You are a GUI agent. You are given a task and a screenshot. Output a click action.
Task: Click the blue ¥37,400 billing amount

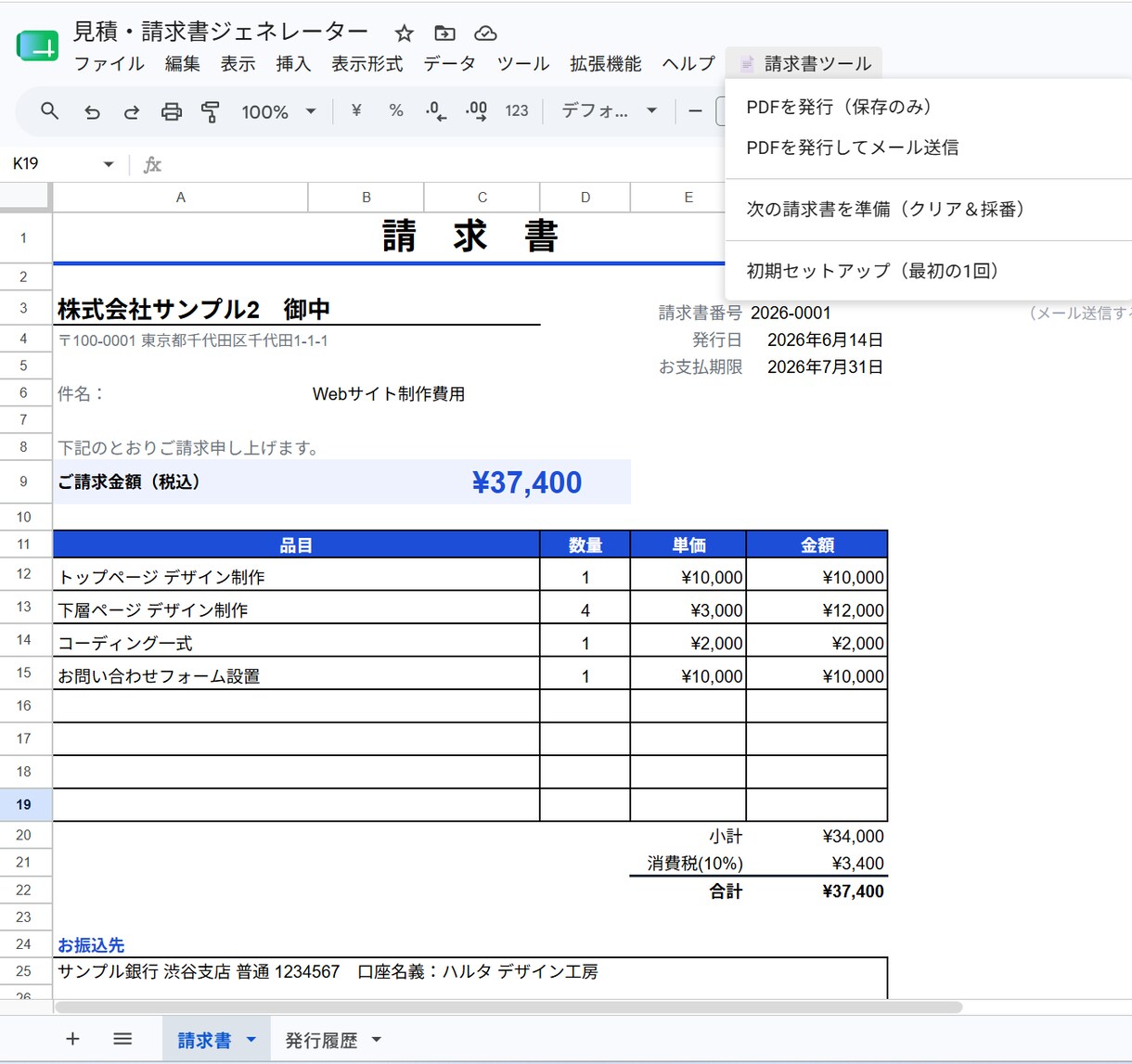(x=527, y=482)
